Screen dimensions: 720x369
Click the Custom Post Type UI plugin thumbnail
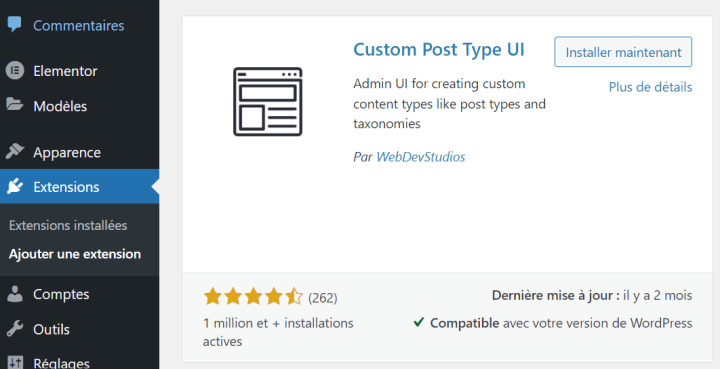(268, 101)
